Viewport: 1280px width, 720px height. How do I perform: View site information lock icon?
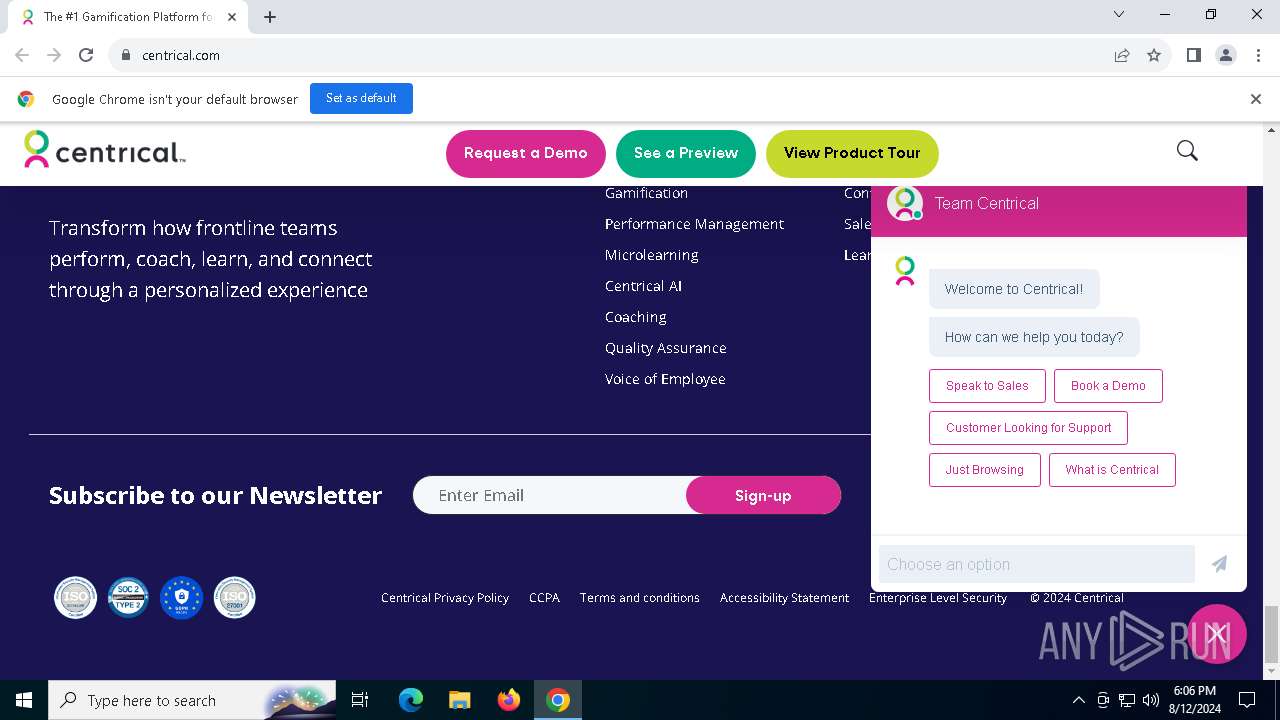coord(126,56)
